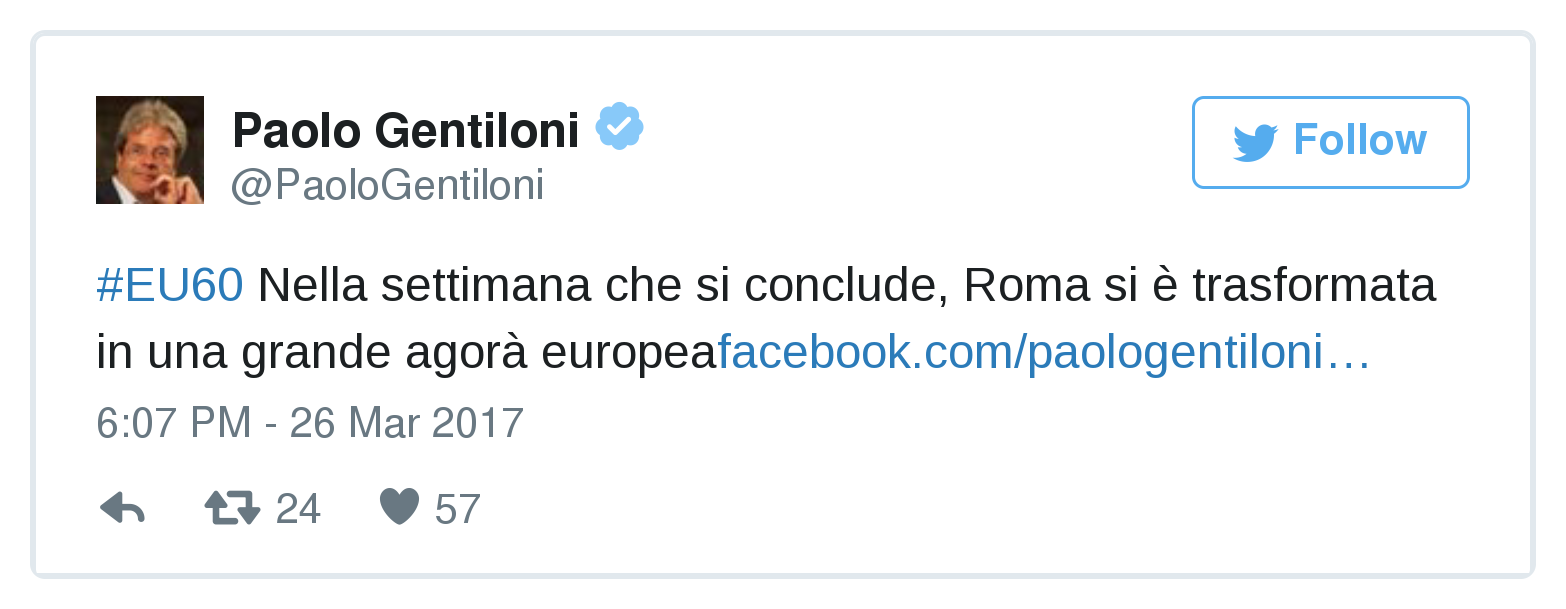Click the 6:07 PM time of the tweet

tap(173, 423)
